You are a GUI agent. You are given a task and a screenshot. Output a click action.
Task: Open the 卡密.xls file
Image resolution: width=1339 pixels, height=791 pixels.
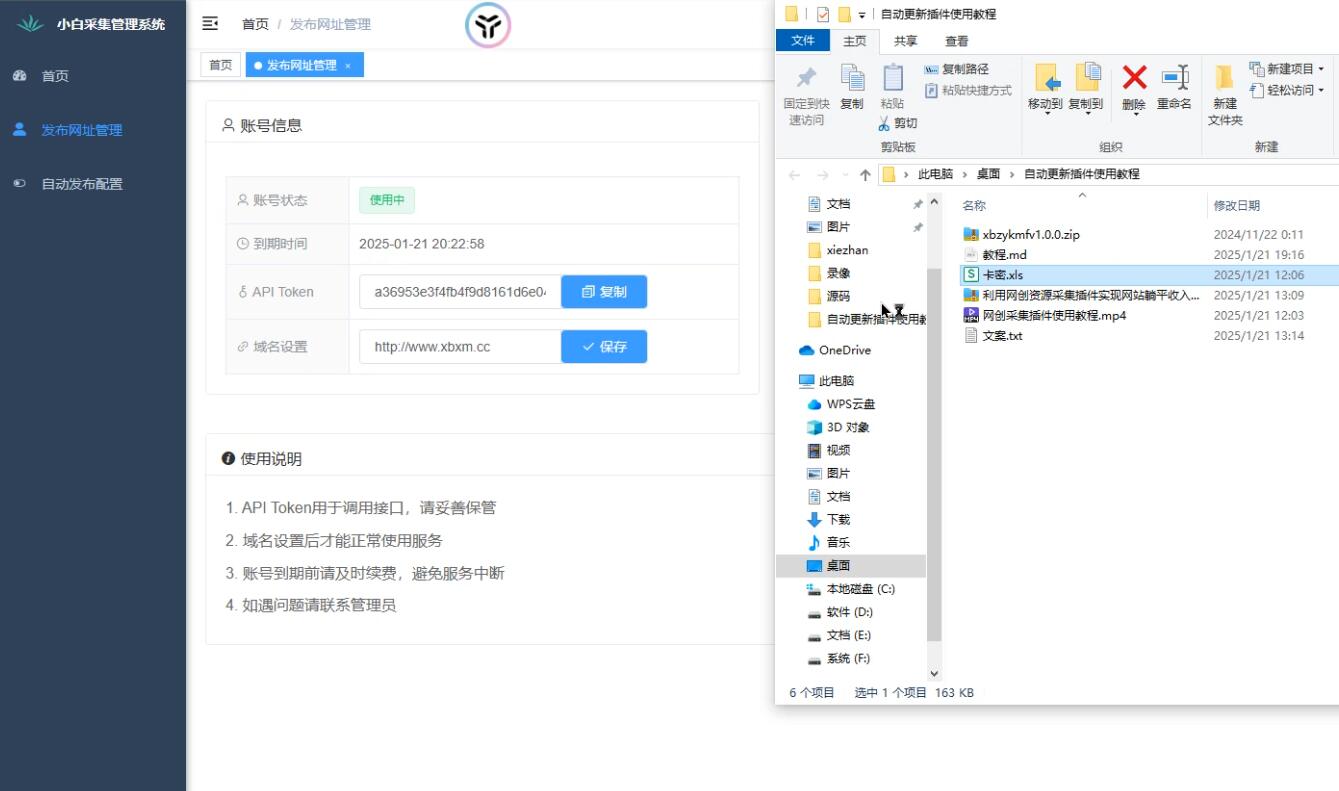point(1003,274)
